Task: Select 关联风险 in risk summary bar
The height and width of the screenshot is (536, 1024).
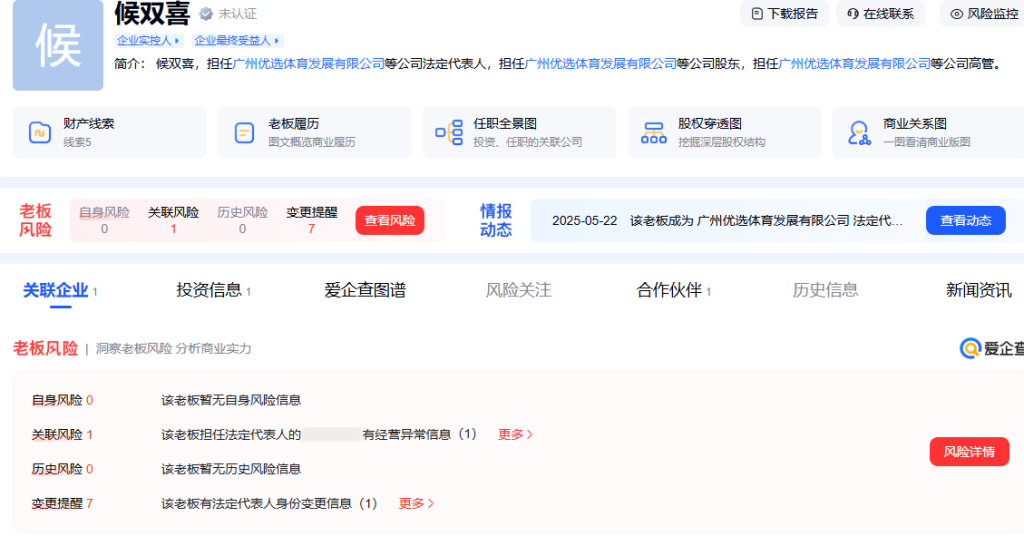Action: 173,220
